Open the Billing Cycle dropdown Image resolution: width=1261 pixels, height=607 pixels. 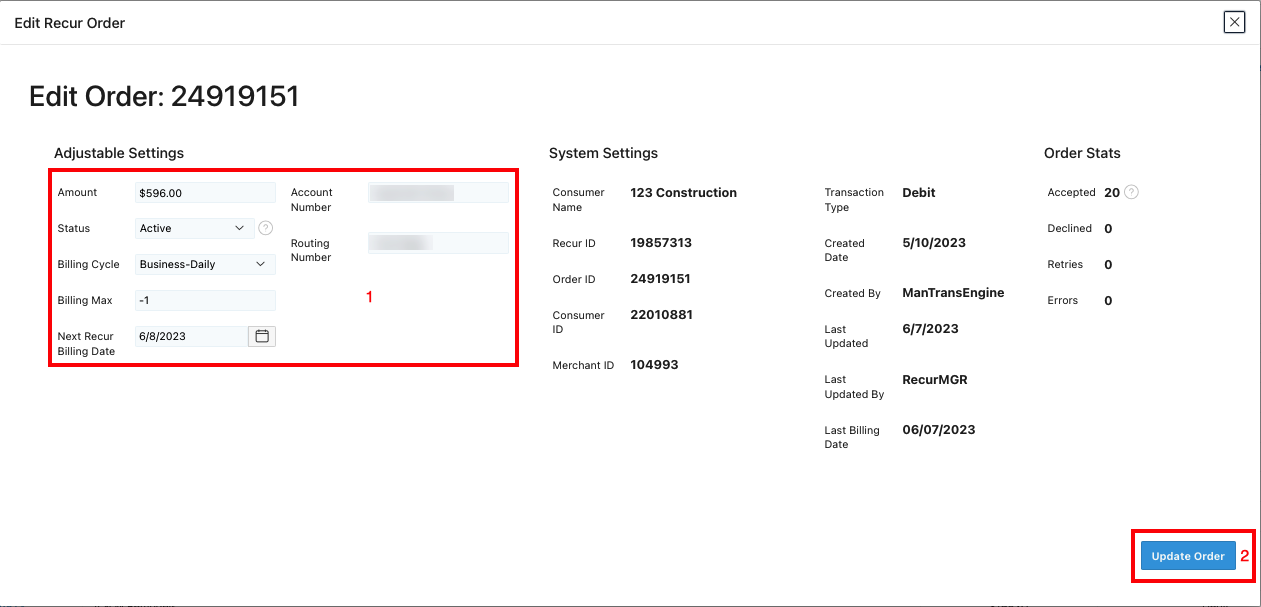204,264
